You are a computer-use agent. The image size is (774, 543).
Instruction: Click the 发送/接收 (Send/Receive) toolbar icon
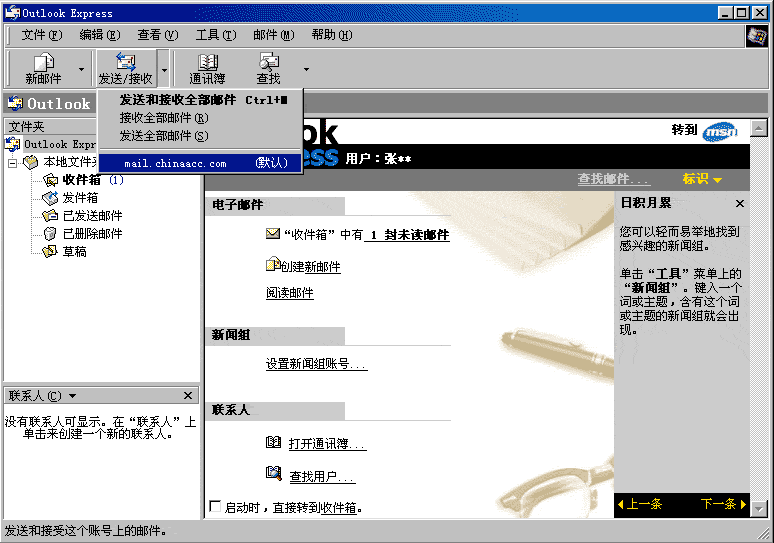click(x=125, y=62)
